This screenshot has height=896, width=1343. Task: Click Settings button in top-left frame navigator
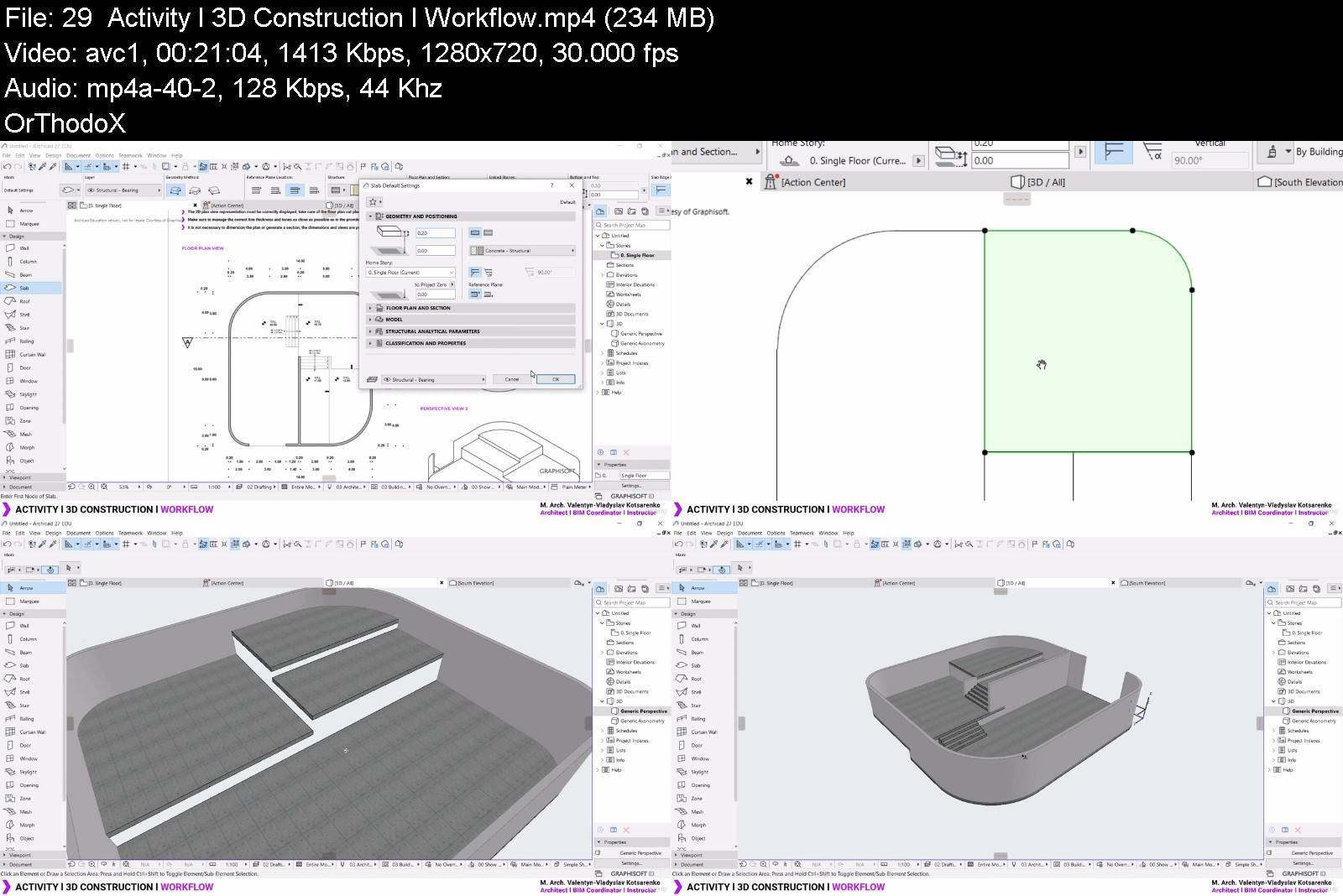tap(632, 485)
